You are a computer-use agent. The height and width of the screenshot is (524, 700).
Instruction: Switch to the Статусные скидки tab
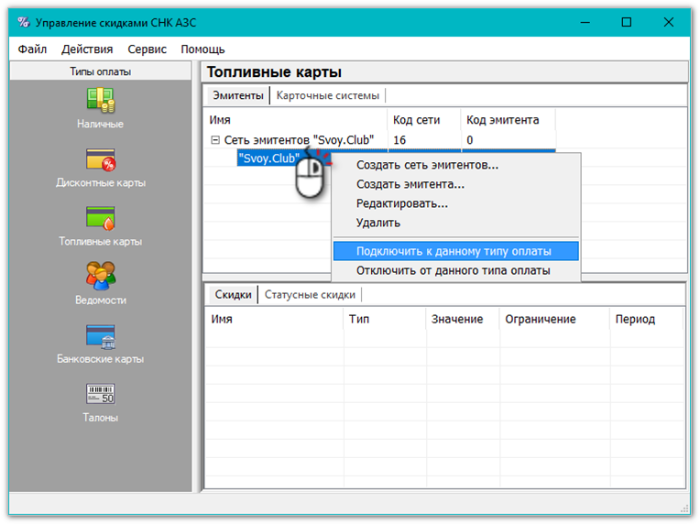309,295
